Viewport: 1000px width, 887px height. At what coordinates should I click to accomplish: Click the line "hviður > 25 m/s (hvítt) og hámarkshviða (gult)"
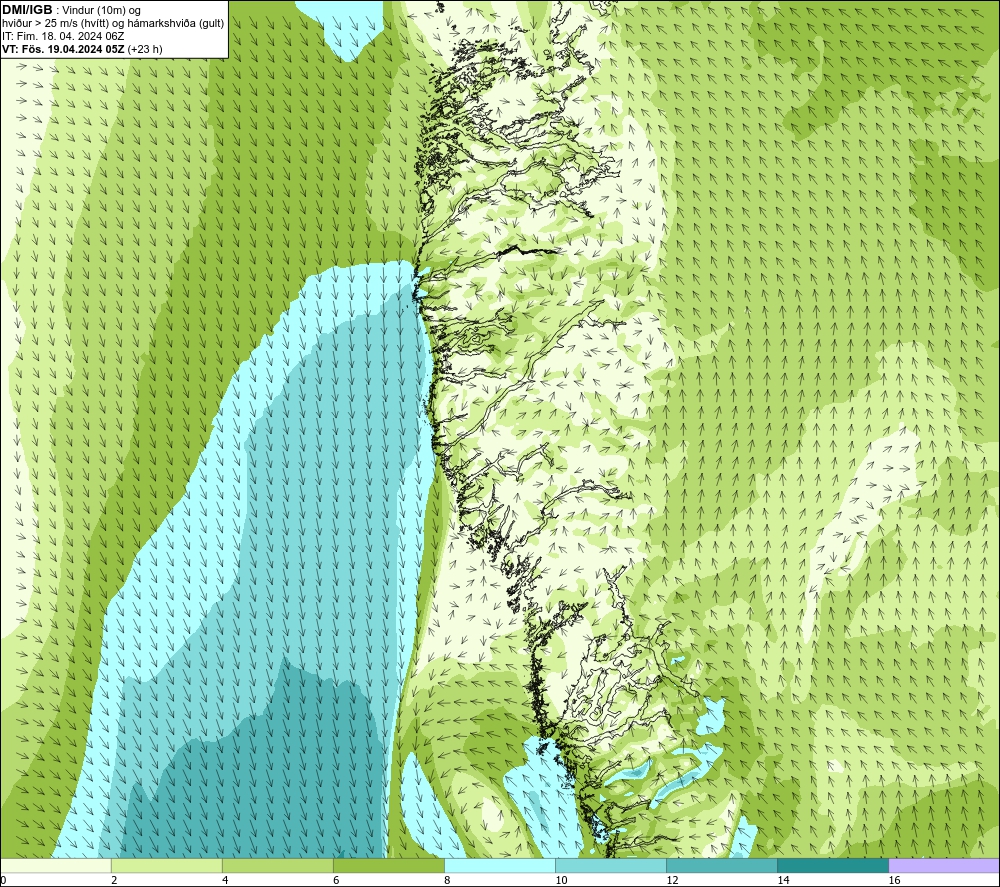[x=113, y=24]
